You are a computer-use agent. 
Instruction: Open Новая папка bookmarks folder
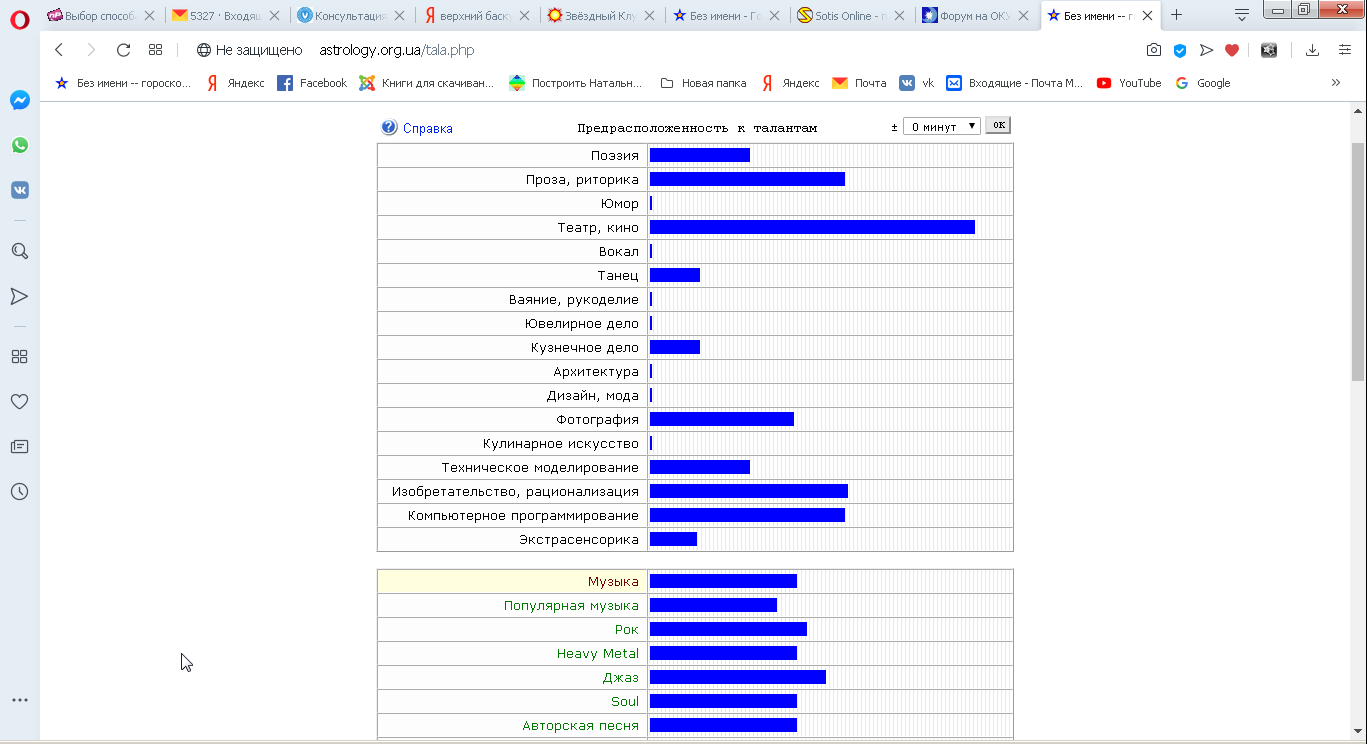(x=703, y=83)
